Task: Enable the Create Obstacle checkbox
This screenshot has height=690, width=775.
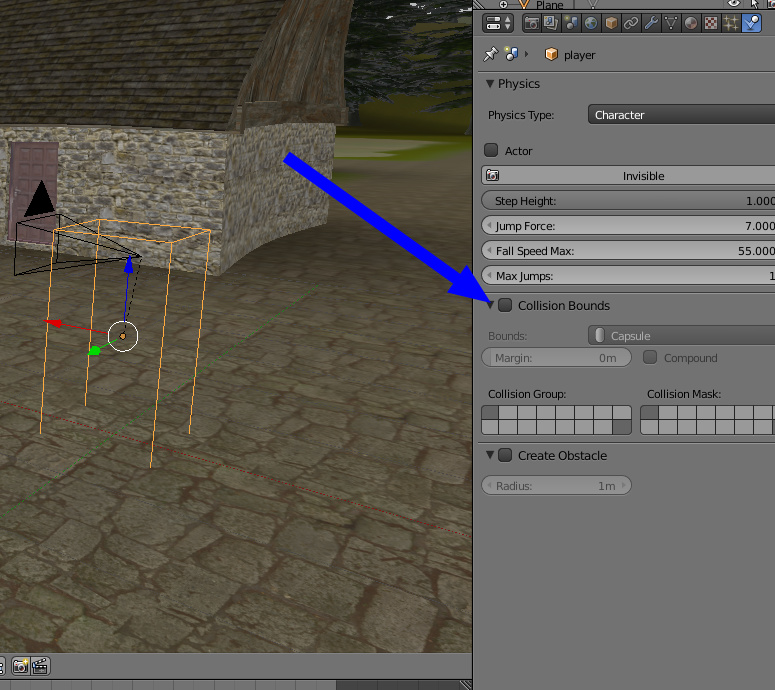Action: point(505,455)
